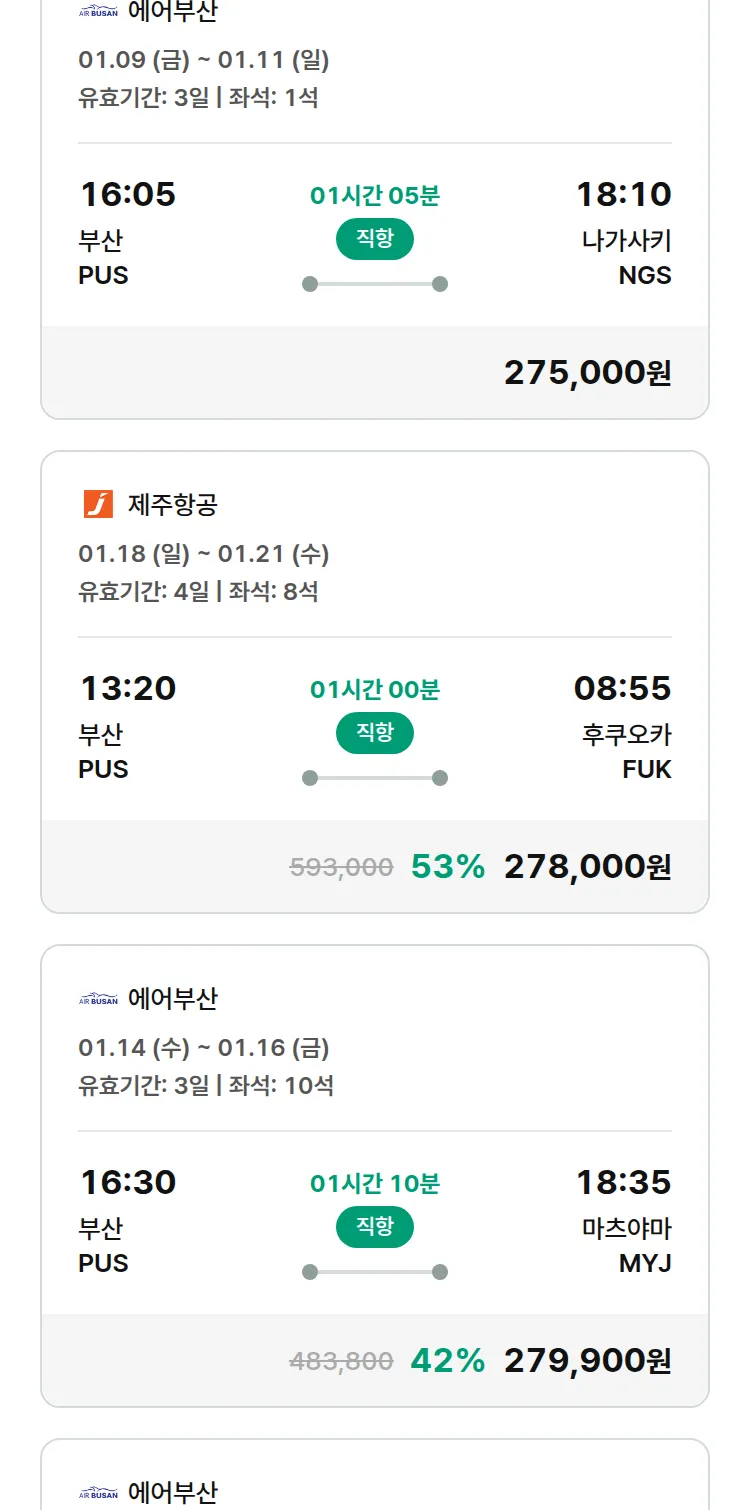Open the 제주항공 airline name link
Screen dimensions: 750x1510
coord(172,505)
